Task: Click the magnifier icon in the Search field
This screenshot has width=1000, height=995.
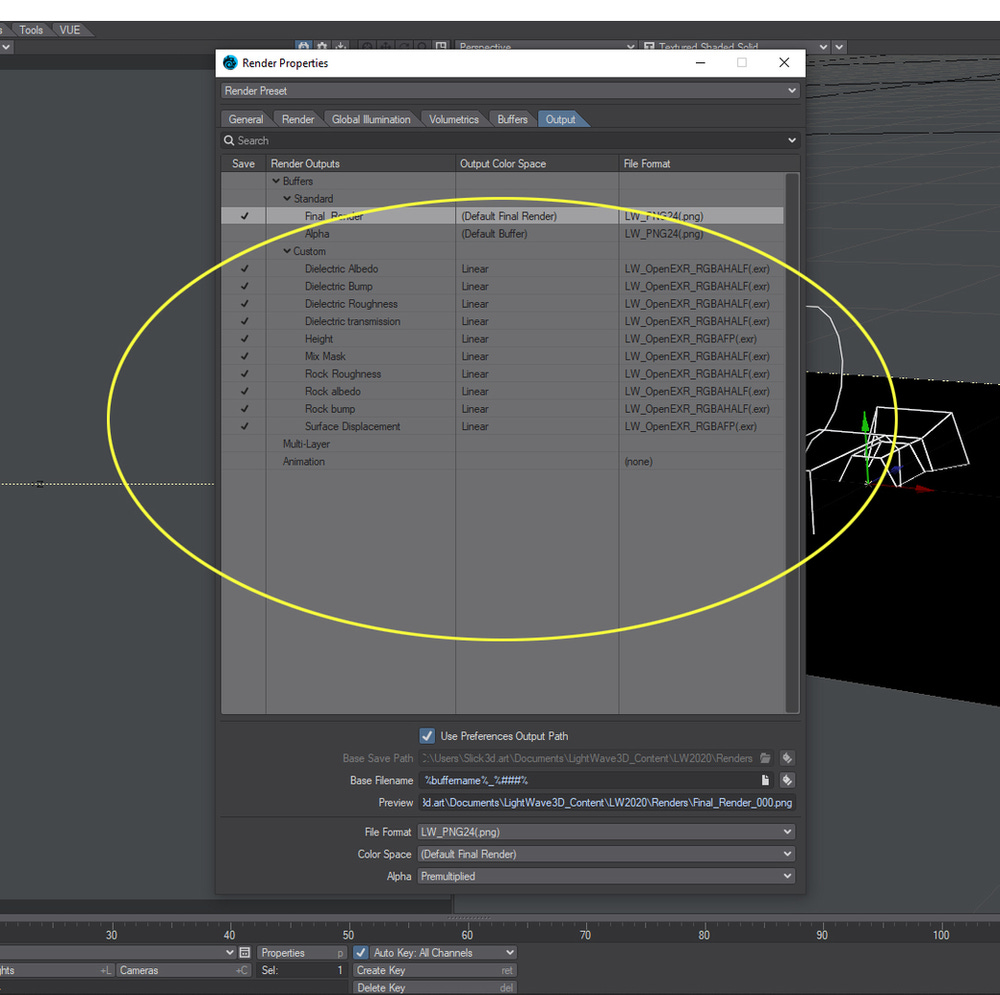Action: pos(229,140)
